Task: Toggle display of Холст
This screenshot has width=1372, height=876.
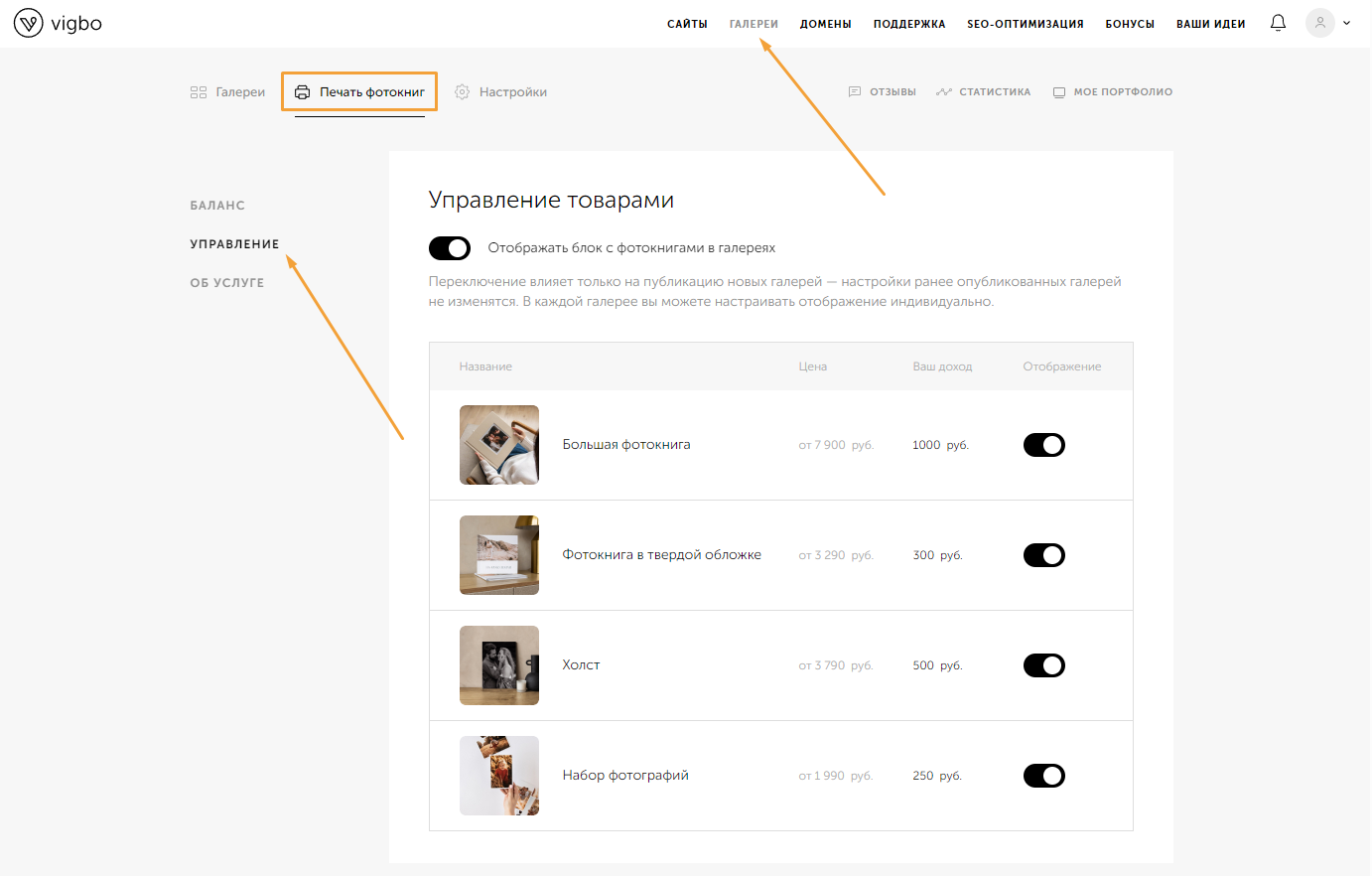Action: click(1044, 665)
